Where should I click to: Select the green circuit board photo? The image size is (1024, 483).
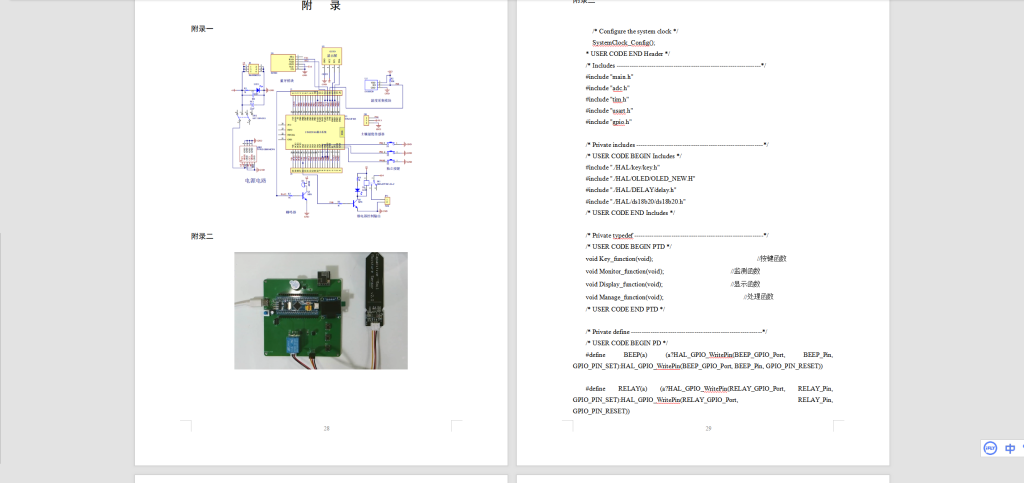pos(321,310)
